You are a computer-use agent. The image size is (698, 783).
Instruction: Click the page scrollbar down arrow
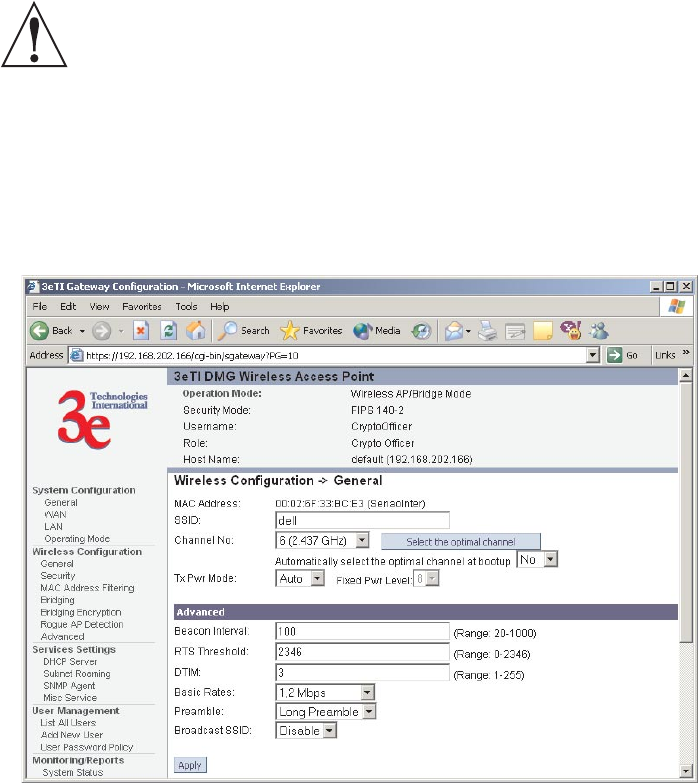pyautogui.click(x=686, y=771)
